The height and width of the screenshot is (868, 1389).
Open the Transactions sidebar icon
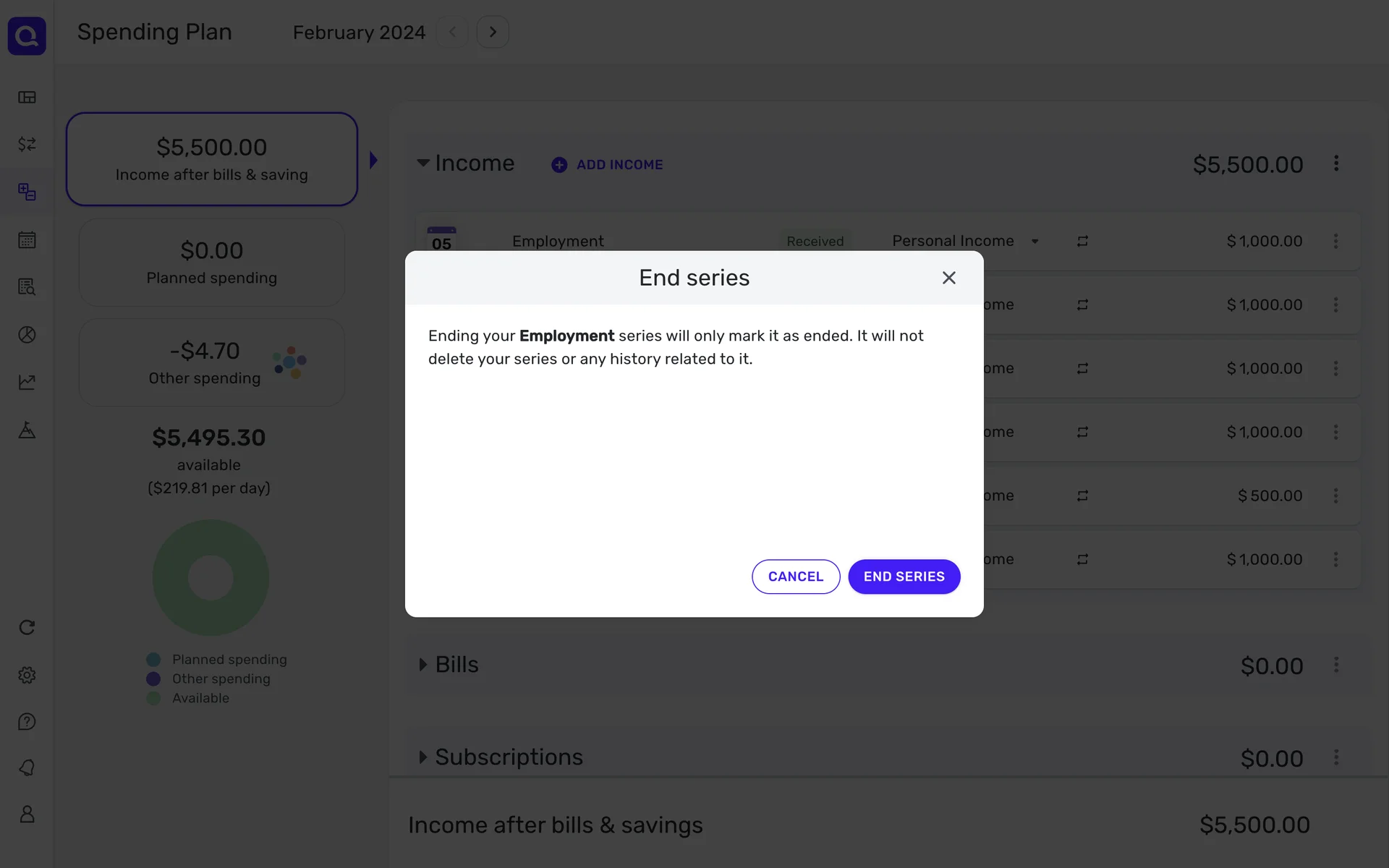(x=27, y=144)
